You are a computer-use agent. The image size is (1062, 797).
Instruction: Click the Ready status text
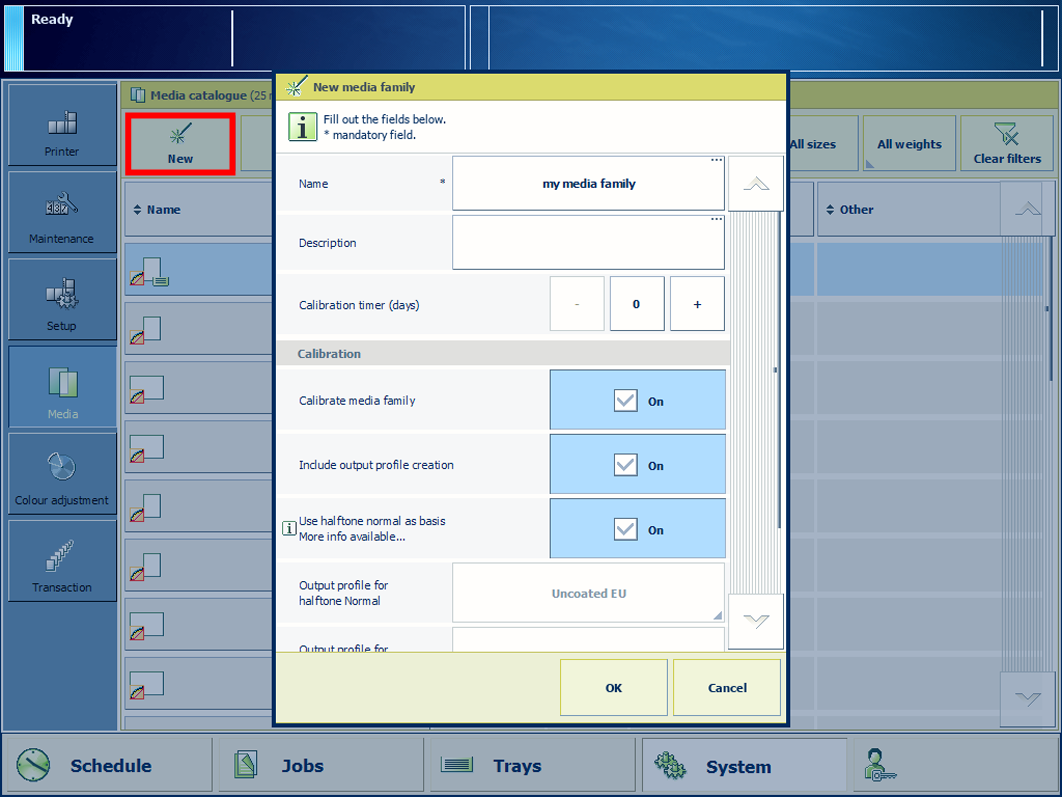(x=51, y=19)
